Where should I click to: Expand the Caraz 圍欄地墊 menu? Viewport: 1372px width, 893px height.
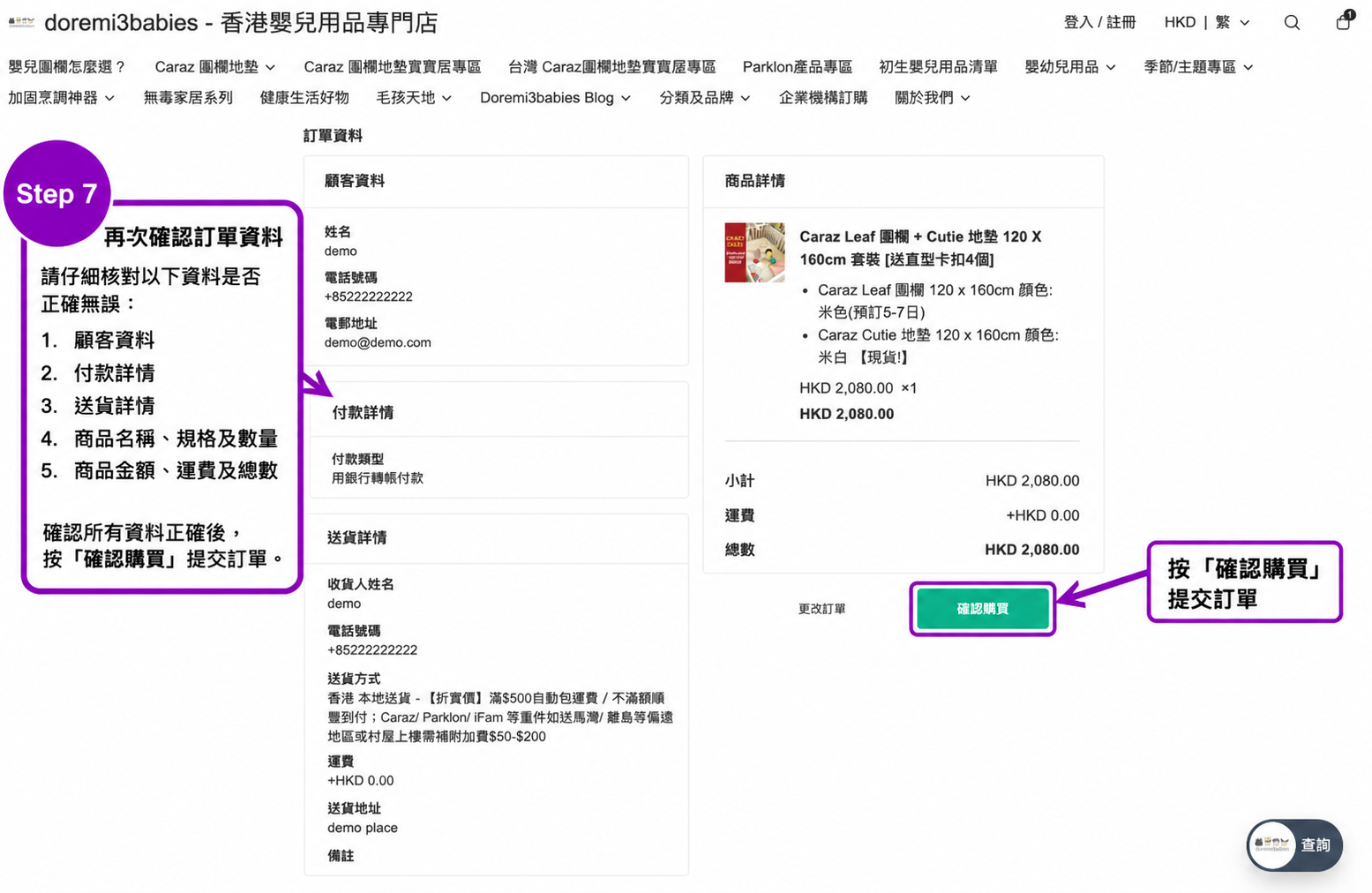coord(215,67)
